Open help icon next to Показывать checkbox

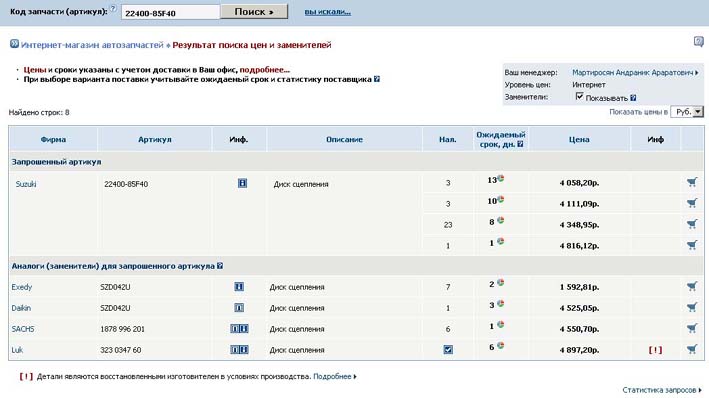click(x=633, y=98)
